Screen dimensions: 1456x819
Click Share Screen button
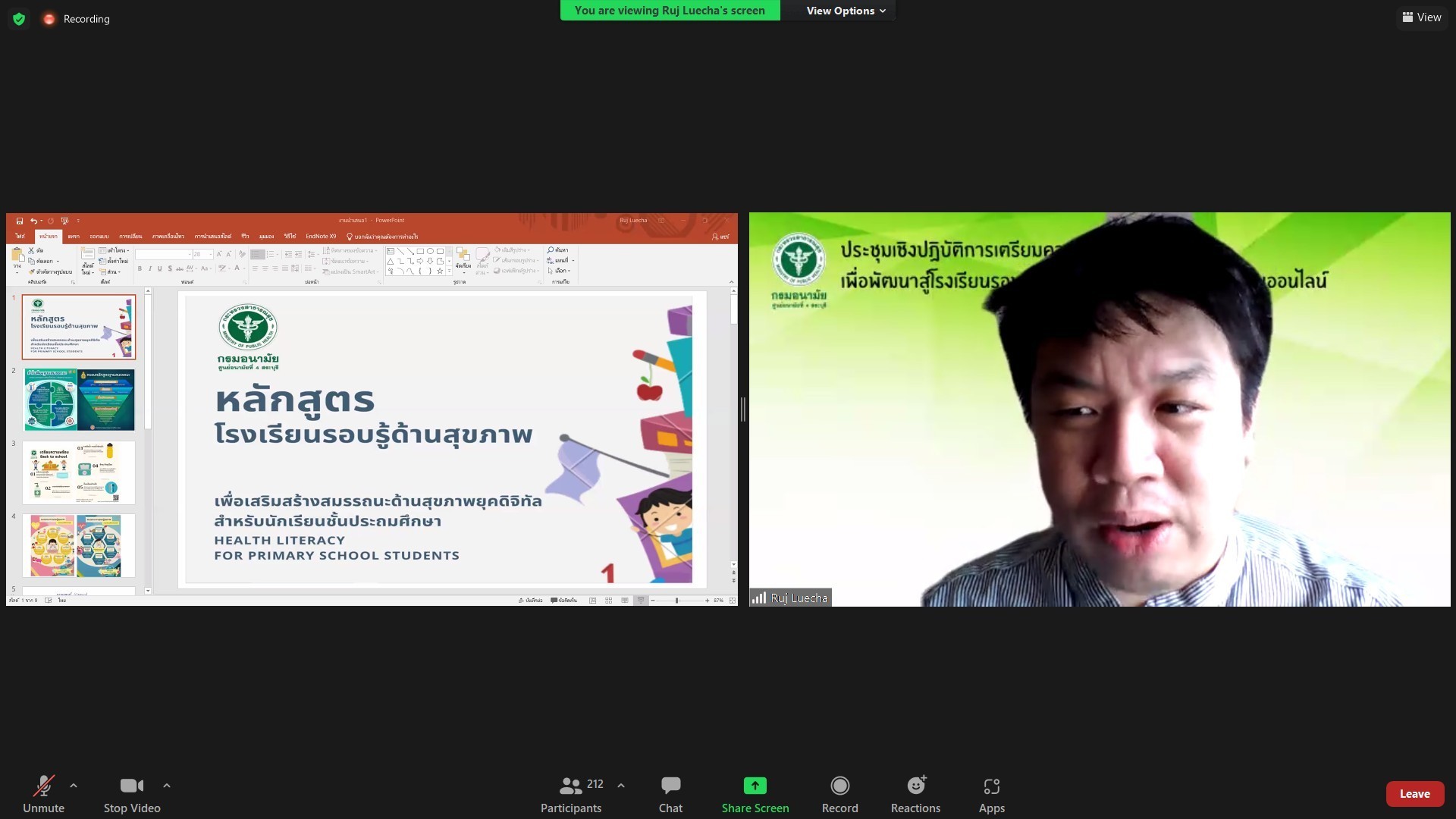(x=755, y=794)
